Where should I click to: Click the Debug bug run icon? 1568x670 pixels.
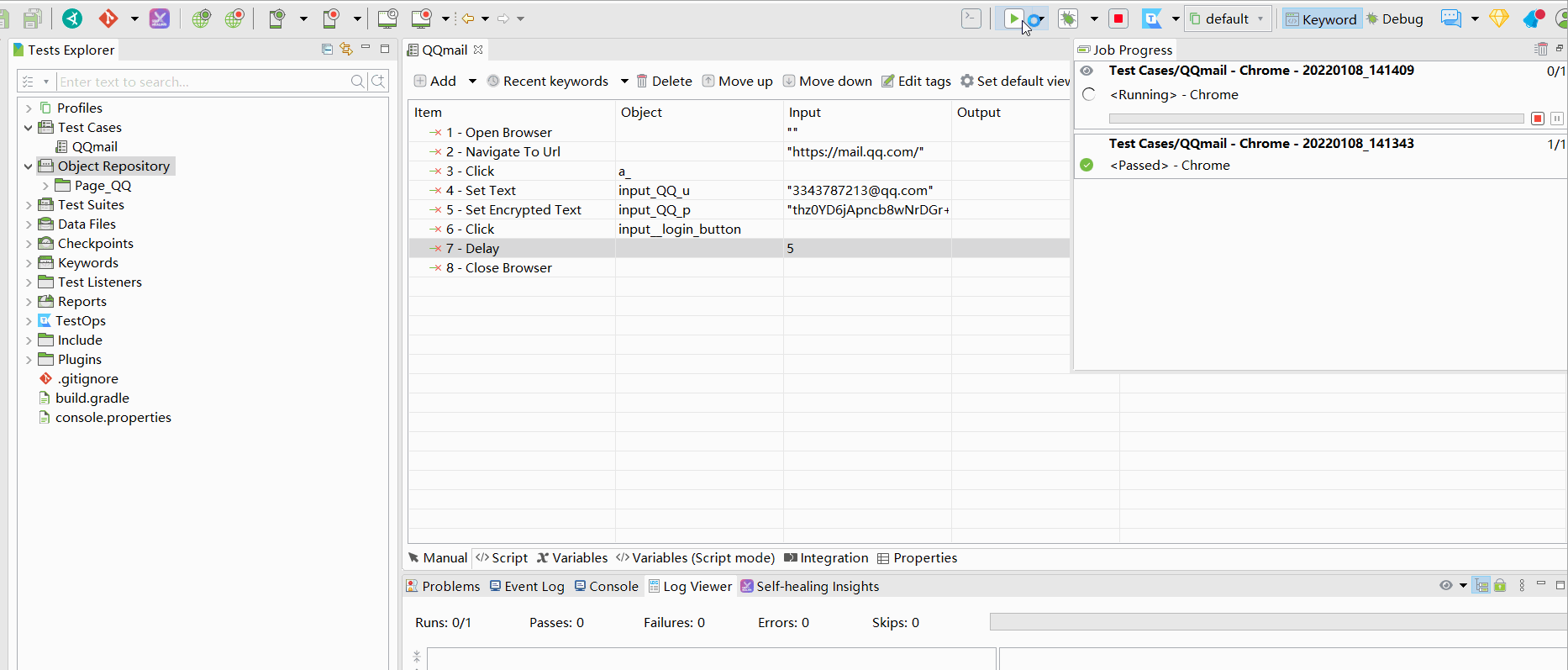pos(1068,18)
